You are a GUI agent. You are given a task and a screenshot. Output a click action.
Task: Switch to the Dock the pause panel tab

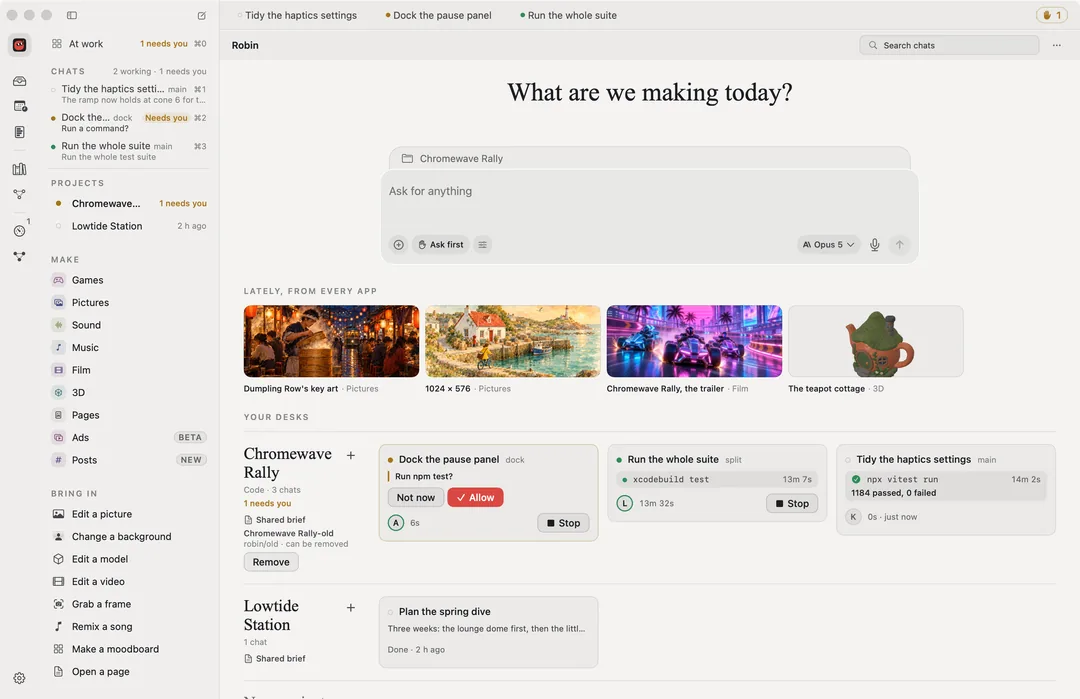[439, 15]
